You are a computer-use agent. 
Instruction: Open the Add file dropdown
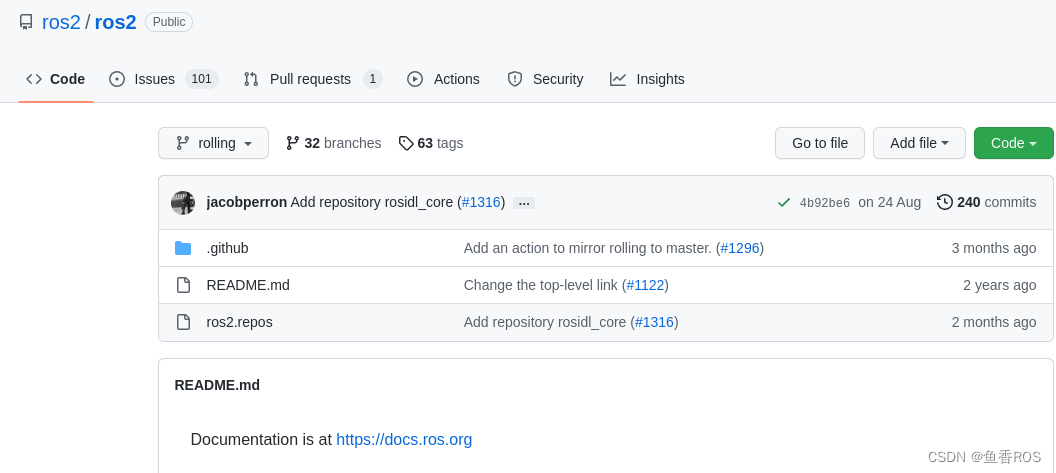coord(919,144)
